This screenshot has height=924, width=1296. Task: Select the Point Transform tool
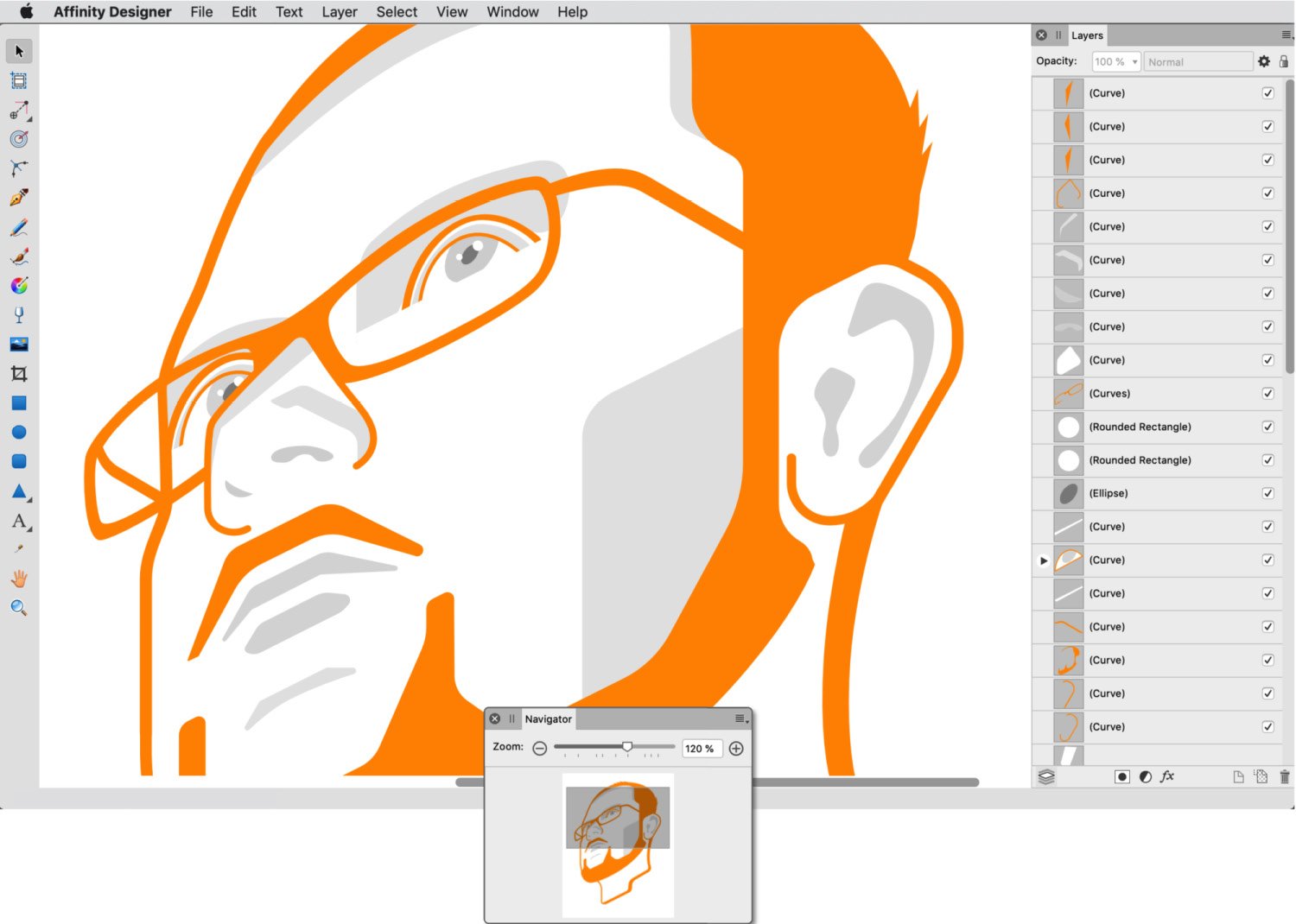point(19,168)
